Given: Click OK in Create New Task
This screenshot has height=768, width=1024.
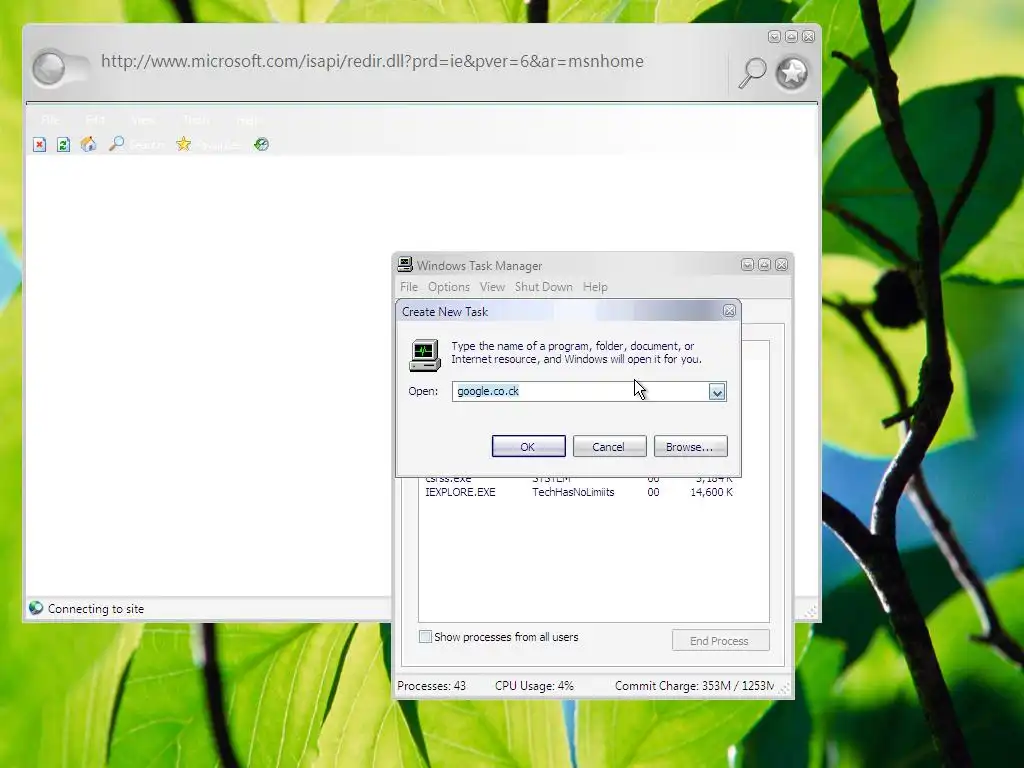Looking at the screenshot, I should pyautogui.click(x=528, y=447).
